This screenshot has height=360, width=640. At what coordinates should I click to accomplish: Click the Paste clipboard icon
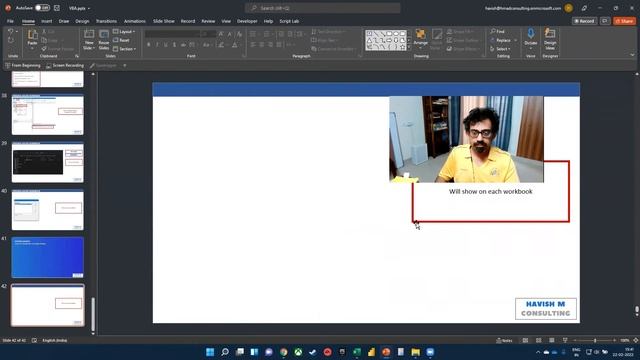click(32, 35)
